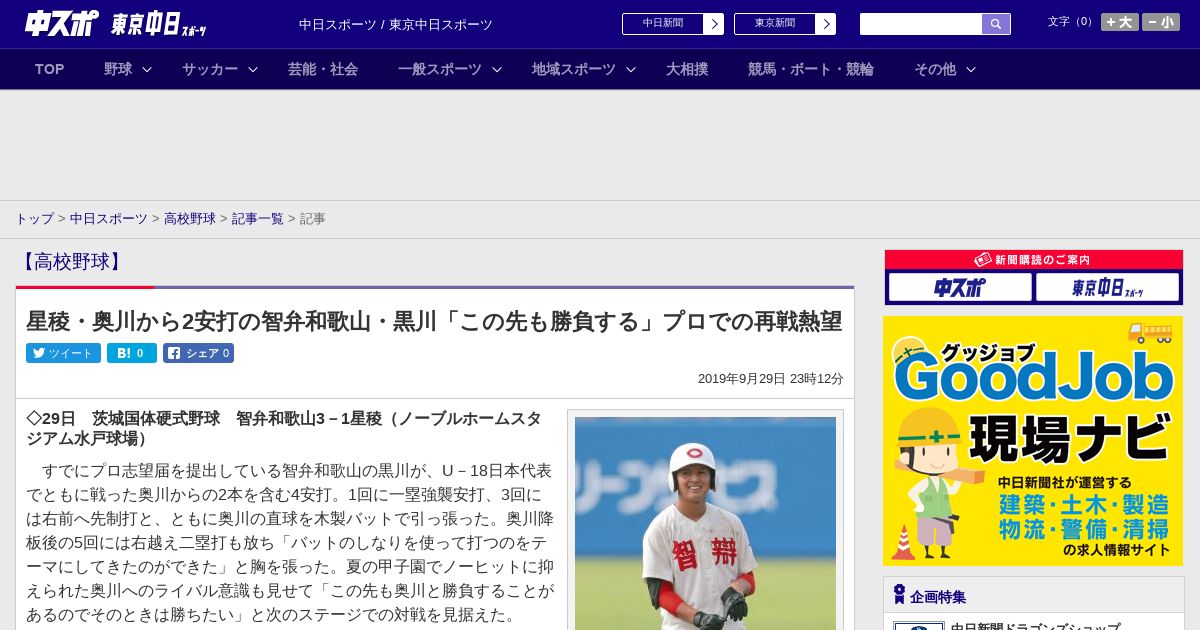Focus the header search input field
This screenshot has width=1200, height=630.
point(921,24)
